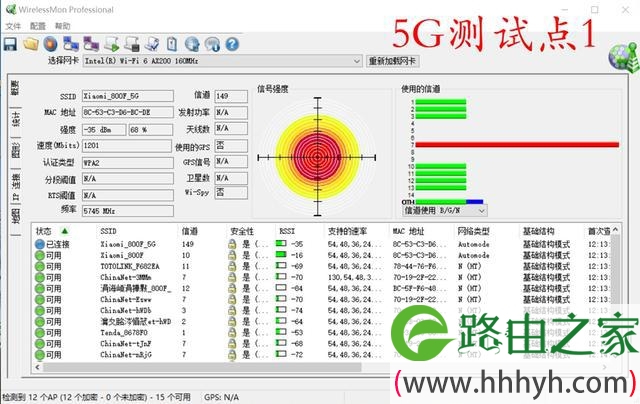640x404 pixels.
Task: Click the green status icon of Tenda_8678F0 row
Action: [40, 333]
